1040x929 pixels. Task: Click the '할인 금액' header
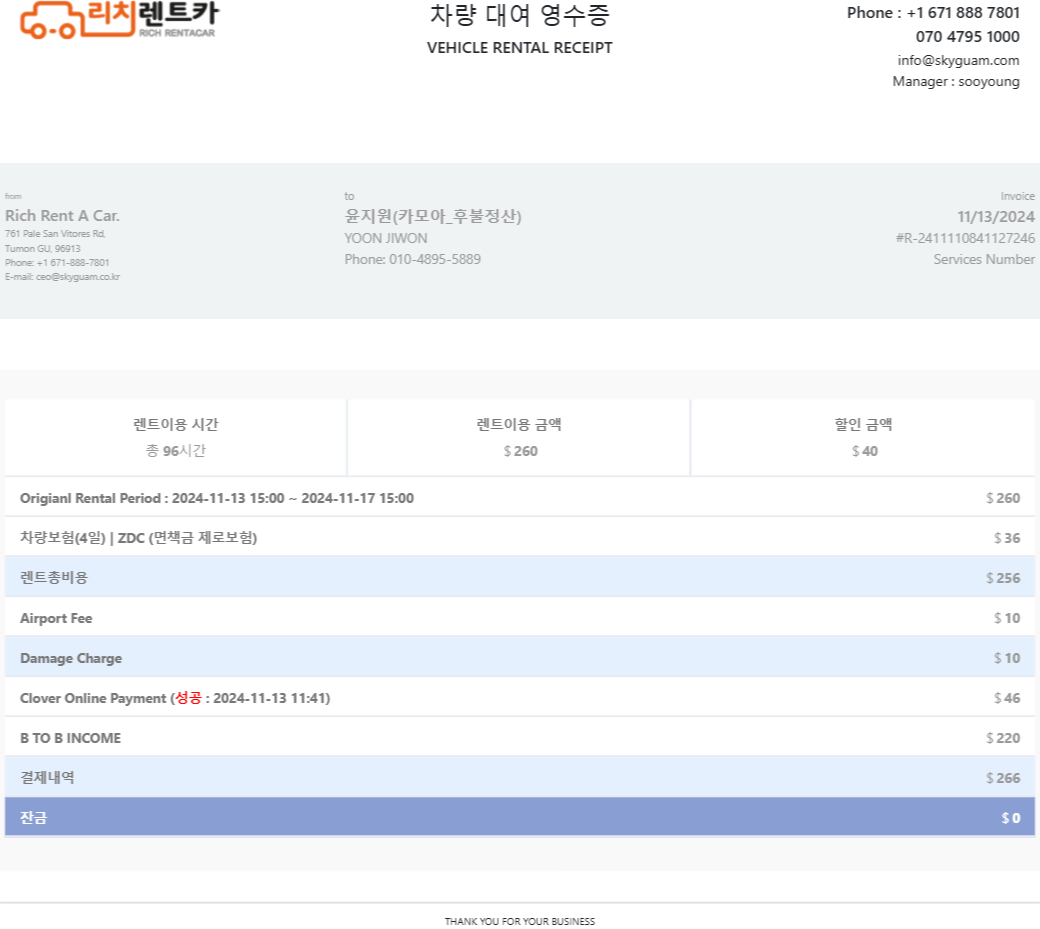pyautogui.click(x=864, y=424)
